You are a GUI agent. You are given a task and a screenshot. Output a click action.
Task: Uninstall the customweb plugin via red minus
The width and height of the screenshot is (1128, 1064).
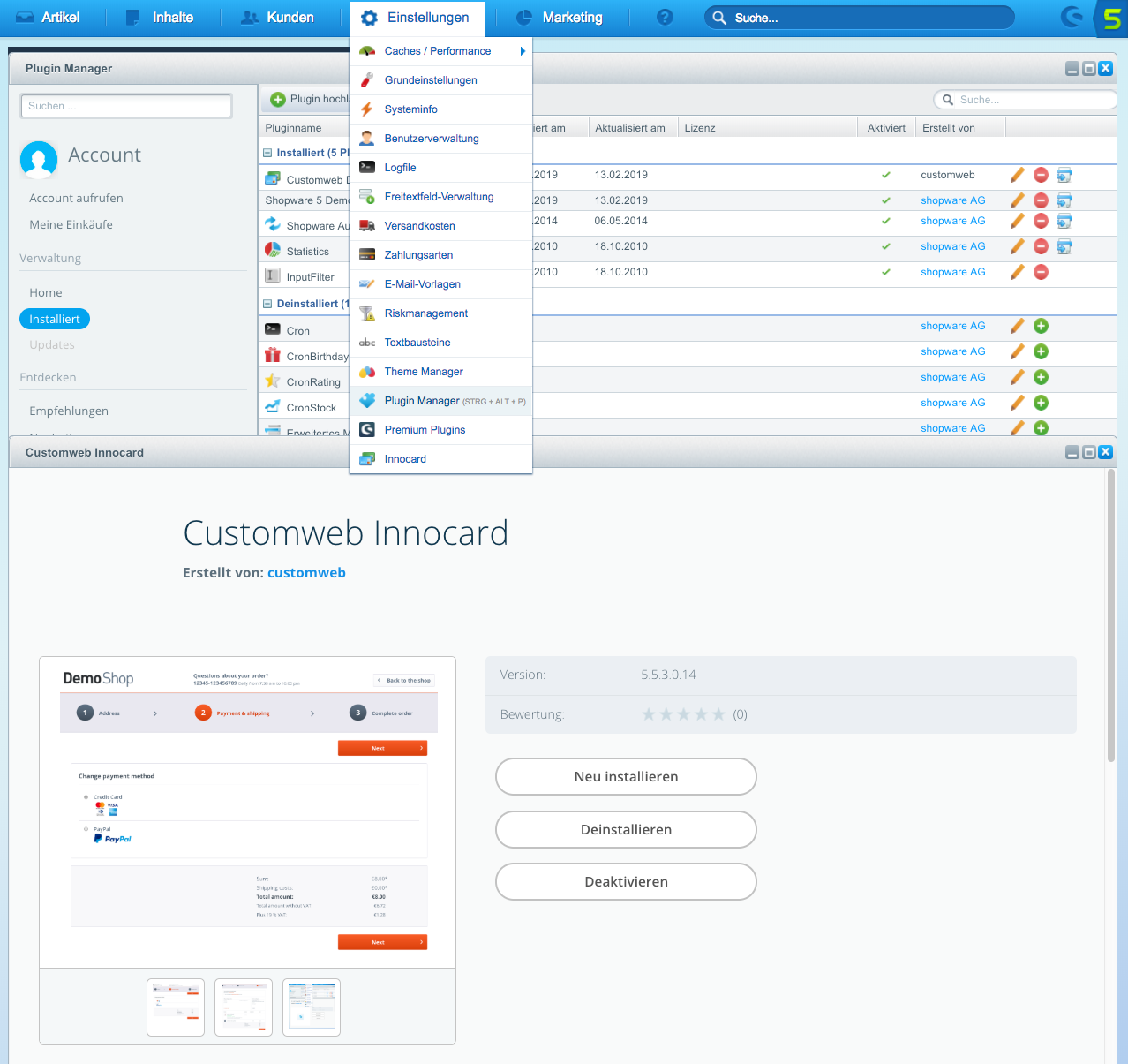pyautogui.click(x=1042, y=176)
